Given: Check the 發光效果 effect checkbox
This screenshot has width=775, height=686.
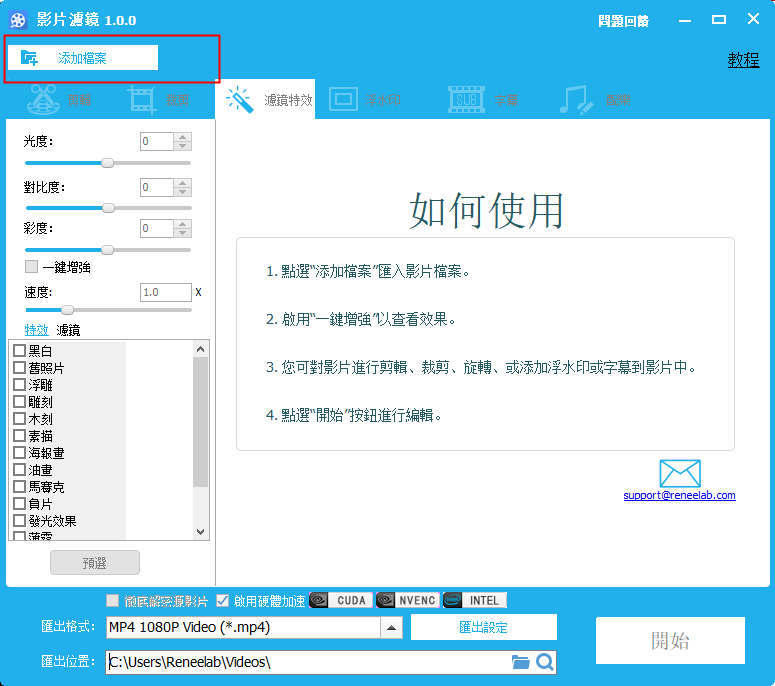Looking at the screenshot, I should tap(20, 520).
